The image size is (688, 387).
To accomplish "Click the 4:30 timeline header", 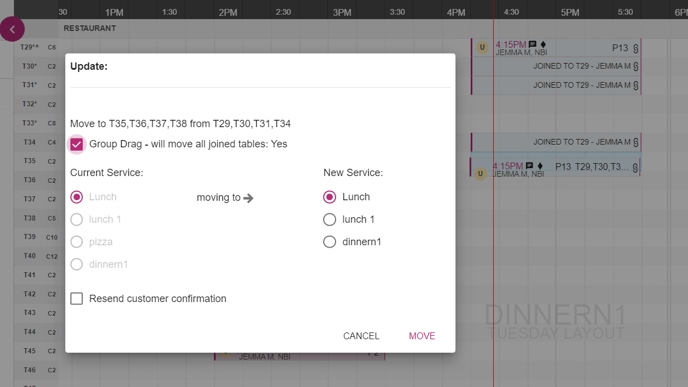I will pyautogui.click(x=511, y=12).
